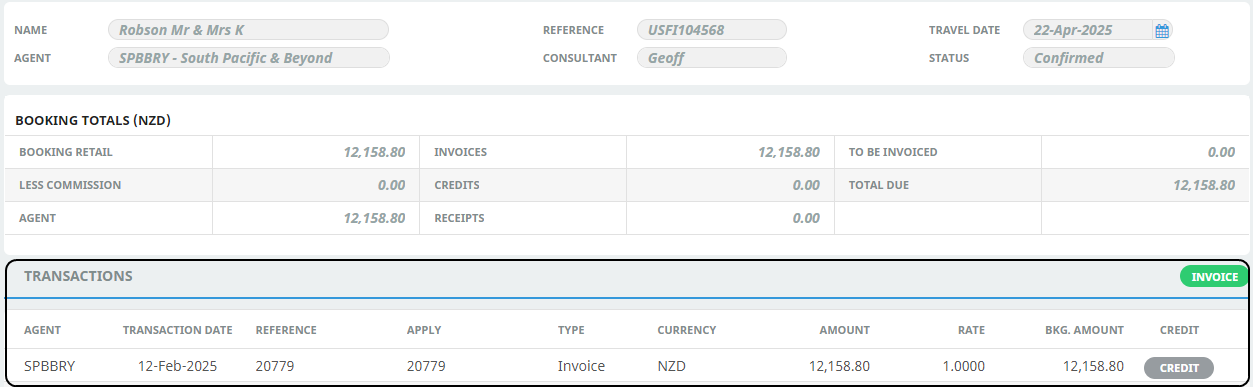Select the Reference field USFI104568
Image resolution: width=1253 pixels, height=387 pixels.
tap(712, 30)
